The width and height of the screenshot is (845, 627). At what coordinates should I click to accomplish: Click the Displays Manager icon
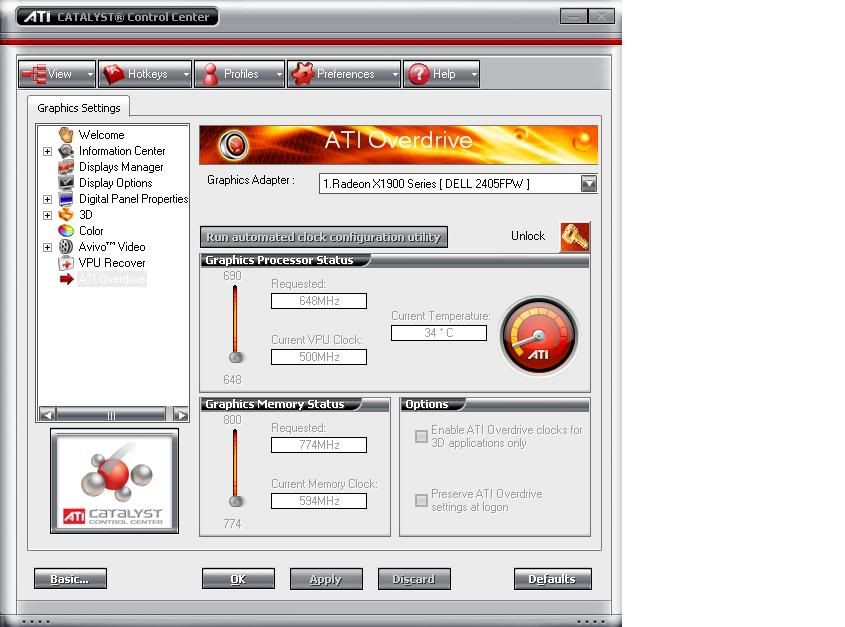[66, 167]
